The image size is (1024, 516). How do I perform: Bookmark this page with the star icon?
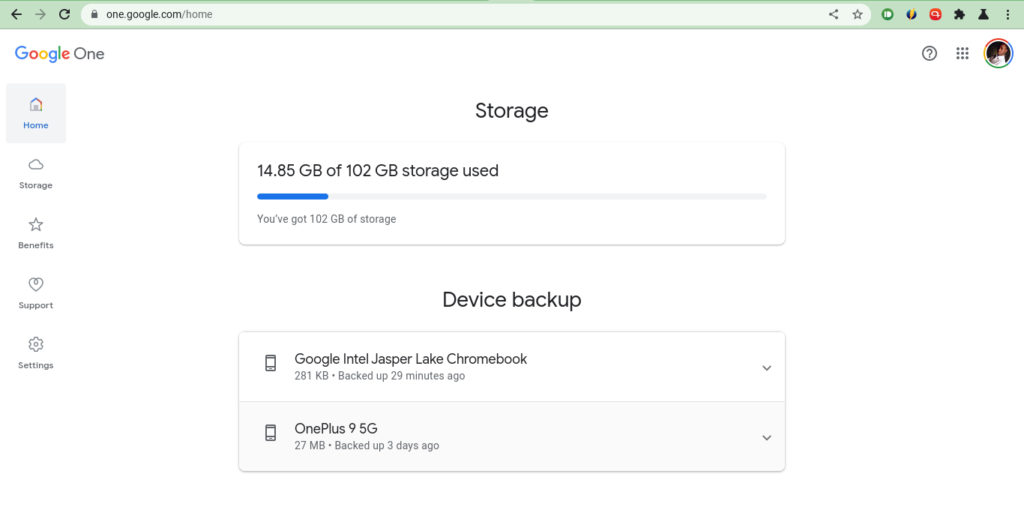click(x=857, y=14)
